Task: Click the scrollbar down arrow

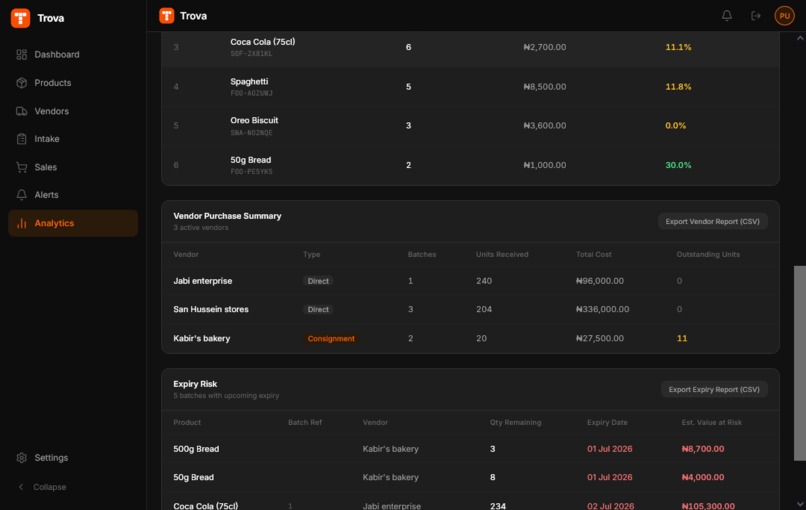Action: tap(800, 504)
